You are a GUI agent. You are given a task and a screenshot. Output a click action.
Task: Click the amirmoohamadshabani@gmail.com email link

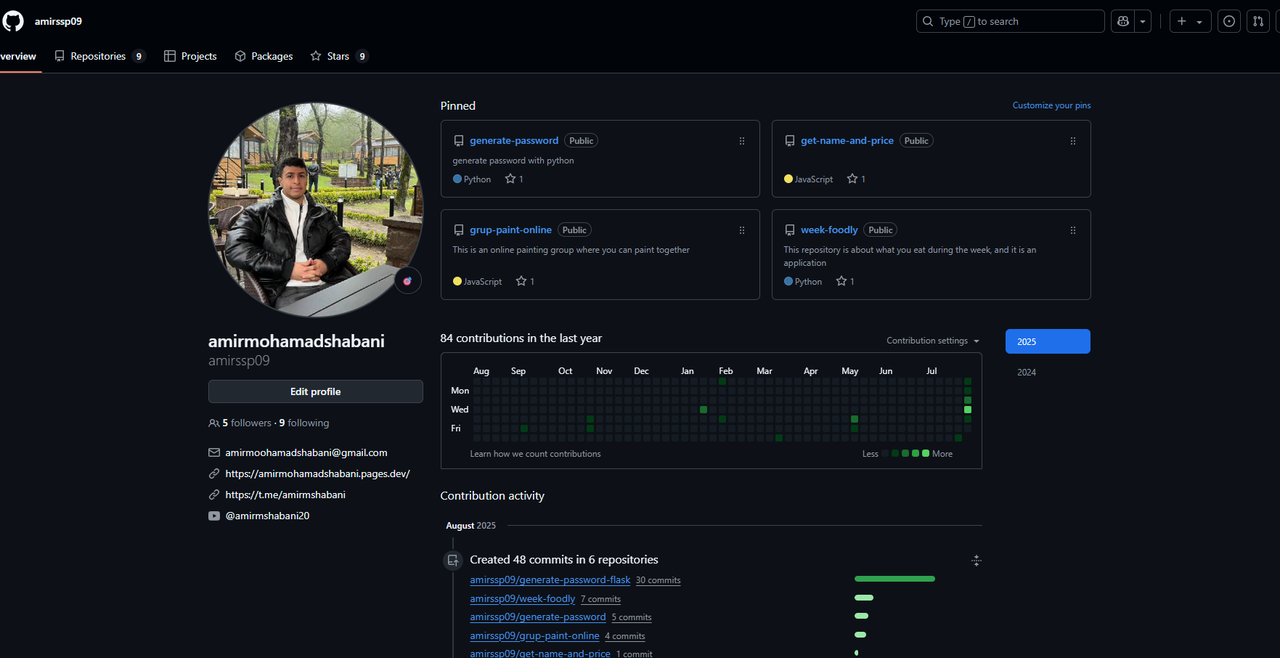tap(306, 453)
